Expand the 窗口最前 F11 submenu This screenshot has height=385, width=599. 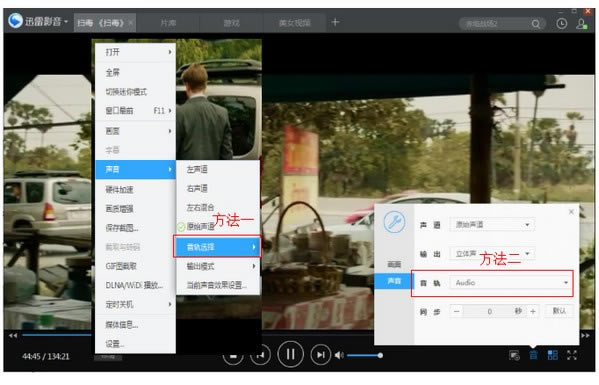pyautogui.click(x=135, y=111)
